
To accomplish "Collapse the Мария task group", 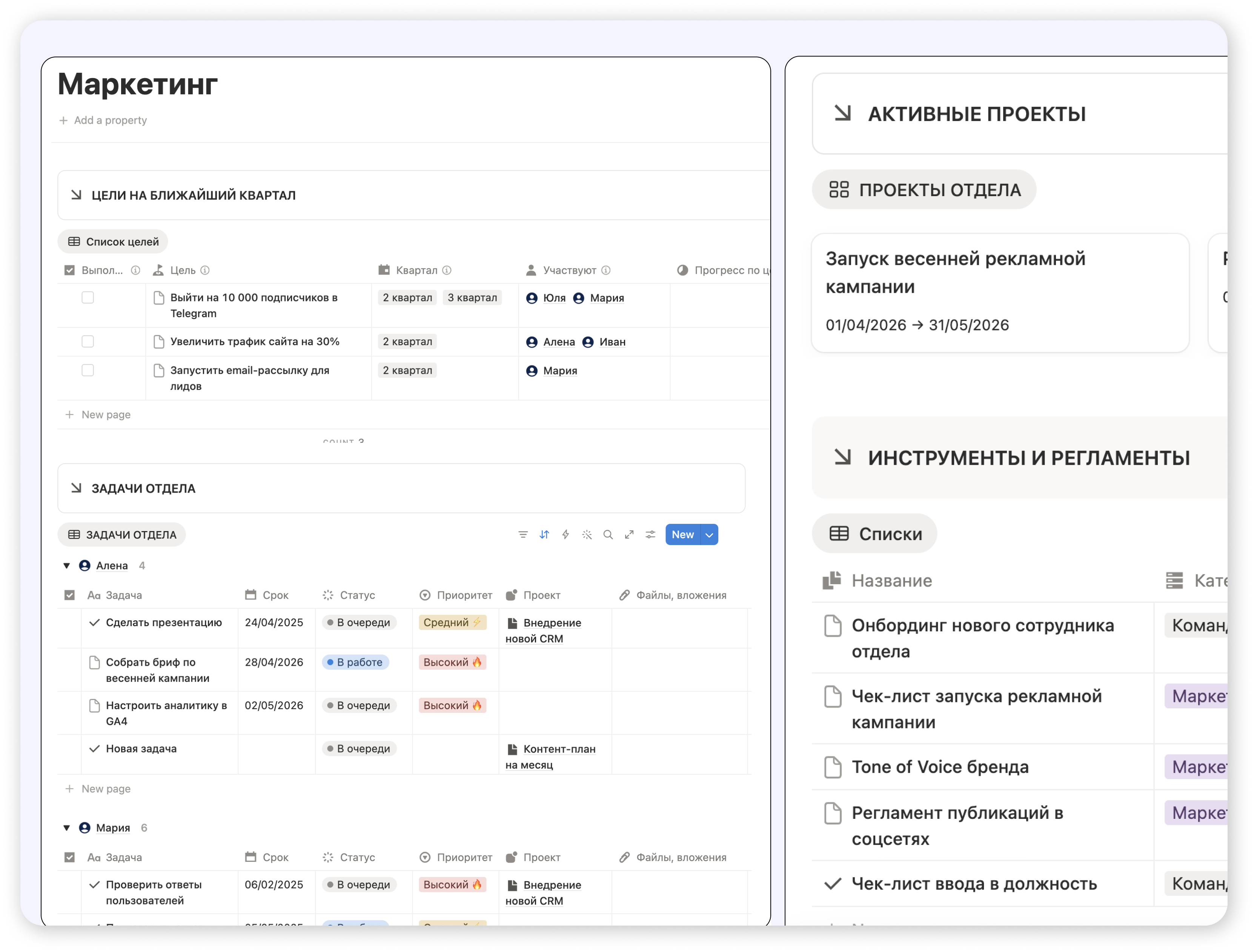I will coord(66,827).
